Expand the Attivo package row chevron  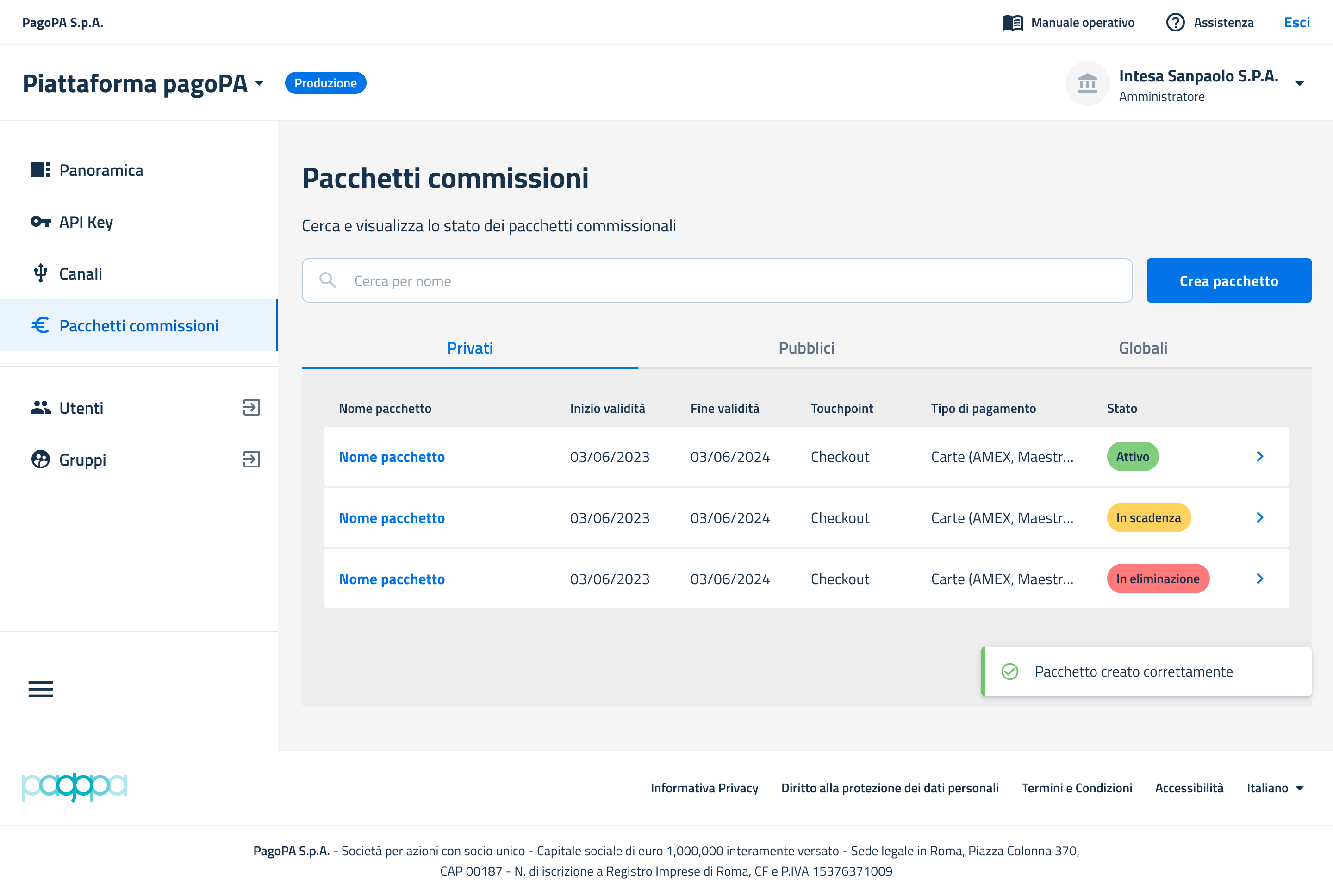click(1260, 457)
